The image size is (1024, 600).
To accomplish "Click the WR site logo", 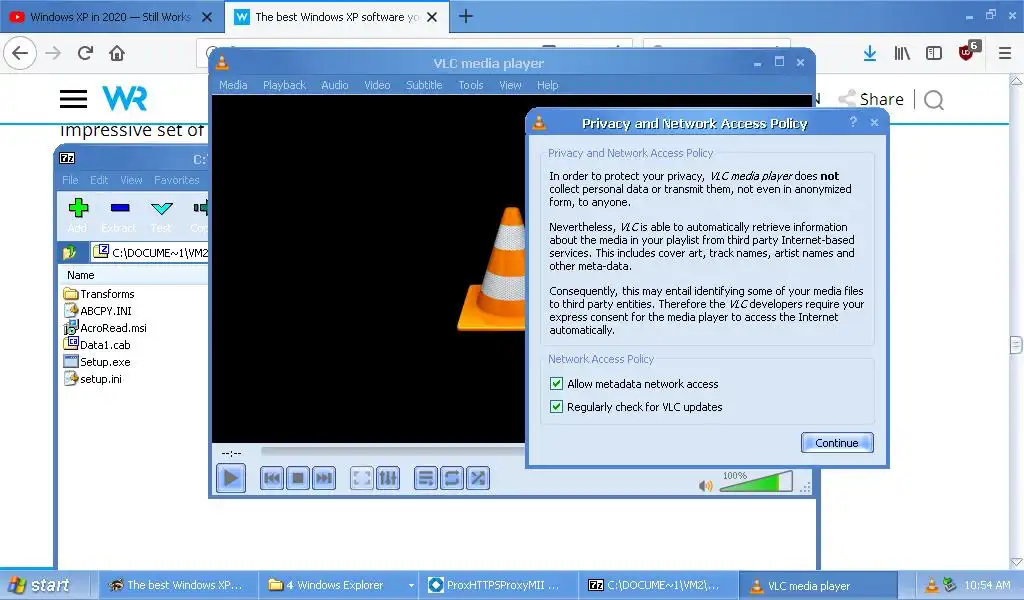I will pyautogui.click(x=125, y=99).
